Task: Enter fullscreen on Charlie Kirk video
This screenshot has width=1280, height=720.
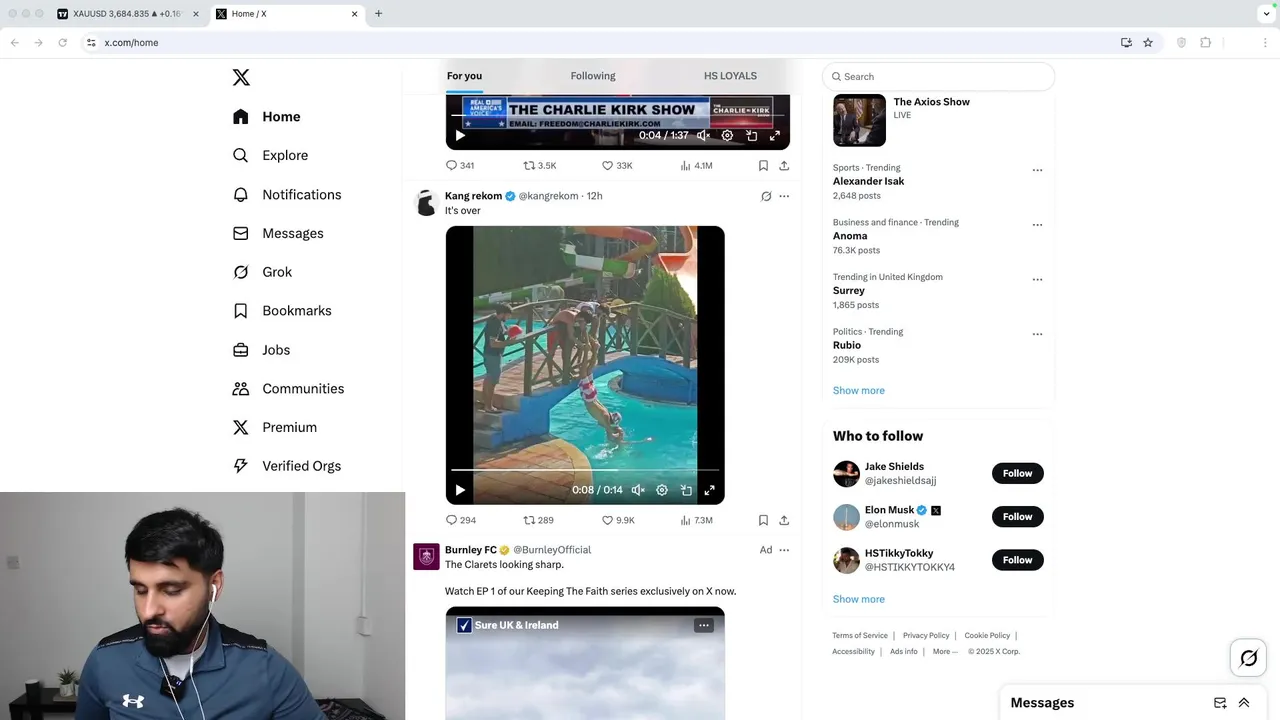Action: tap(775, 135)
